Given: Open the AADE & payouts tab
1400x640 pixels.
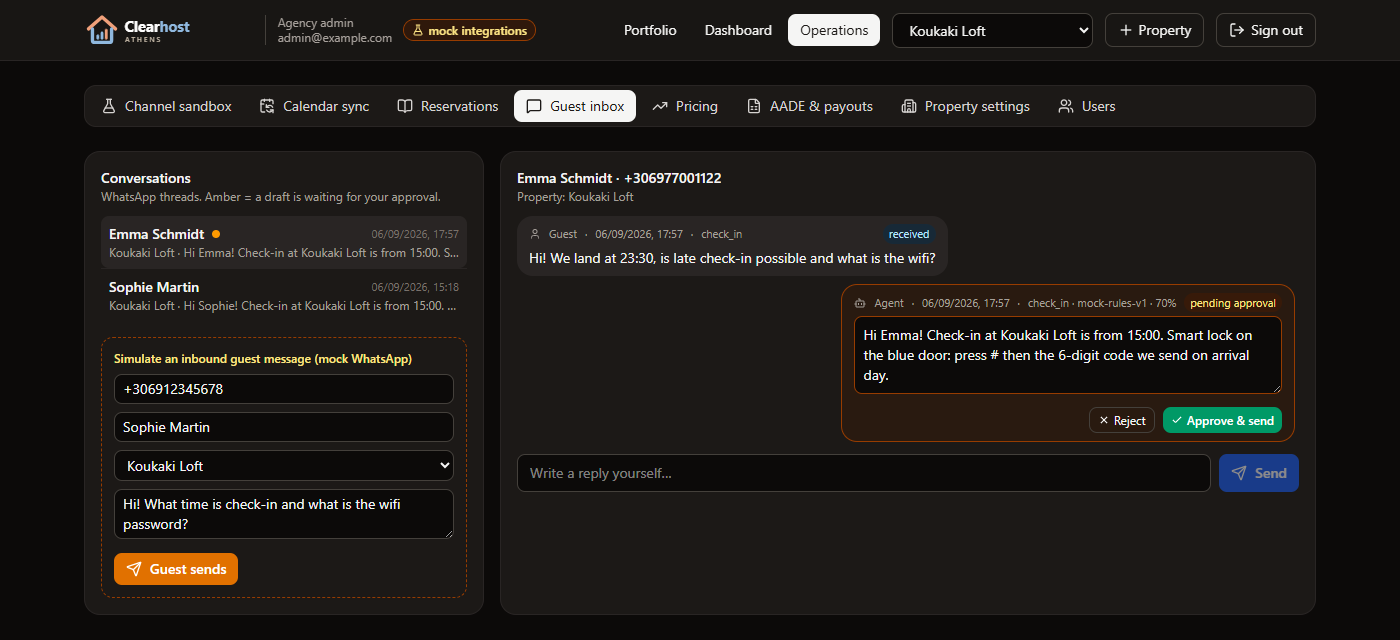Looking at the screenshot, I should (810, 106).
